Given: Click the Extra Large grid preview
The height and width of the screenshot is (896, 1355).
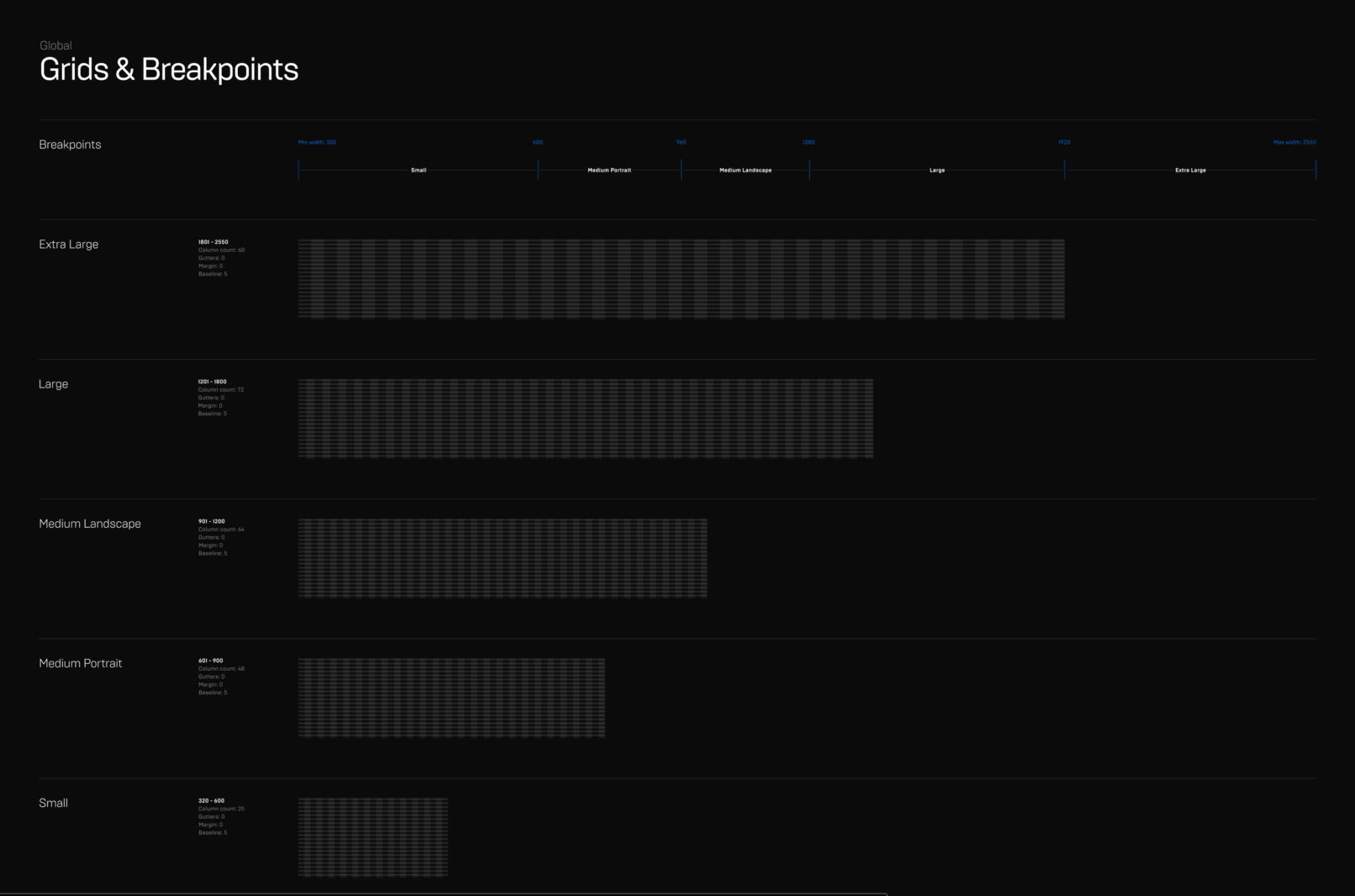Looking at the screenshot, I should click(x=681, y=278).
